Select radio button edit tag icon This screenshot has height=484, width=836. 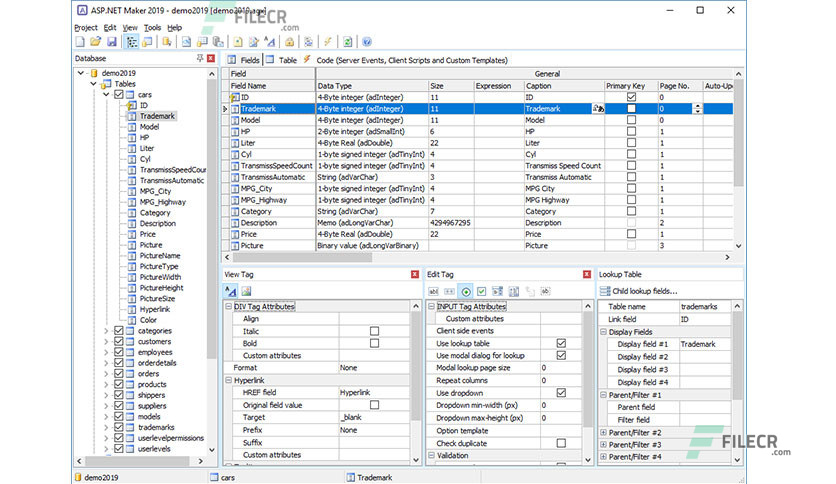point(466,291)
